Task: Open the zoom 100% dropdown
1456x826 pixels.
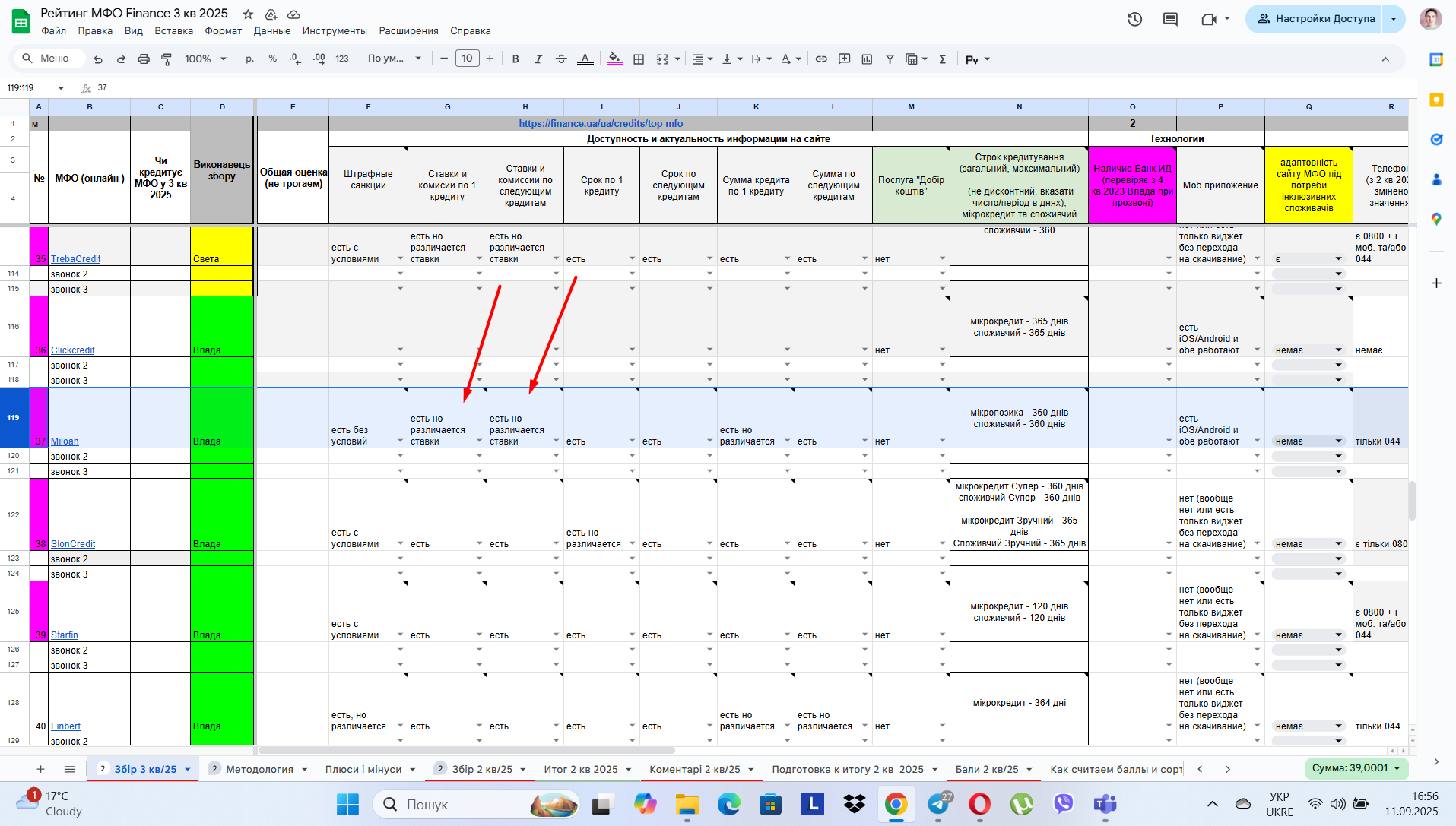Action: click(205, 59)
